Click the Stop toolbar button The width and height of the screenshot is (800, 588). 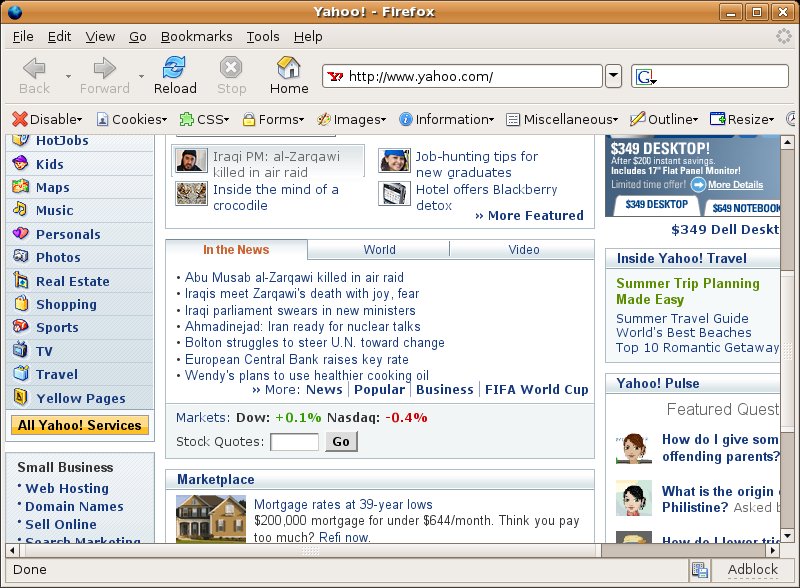pos(231,76)
